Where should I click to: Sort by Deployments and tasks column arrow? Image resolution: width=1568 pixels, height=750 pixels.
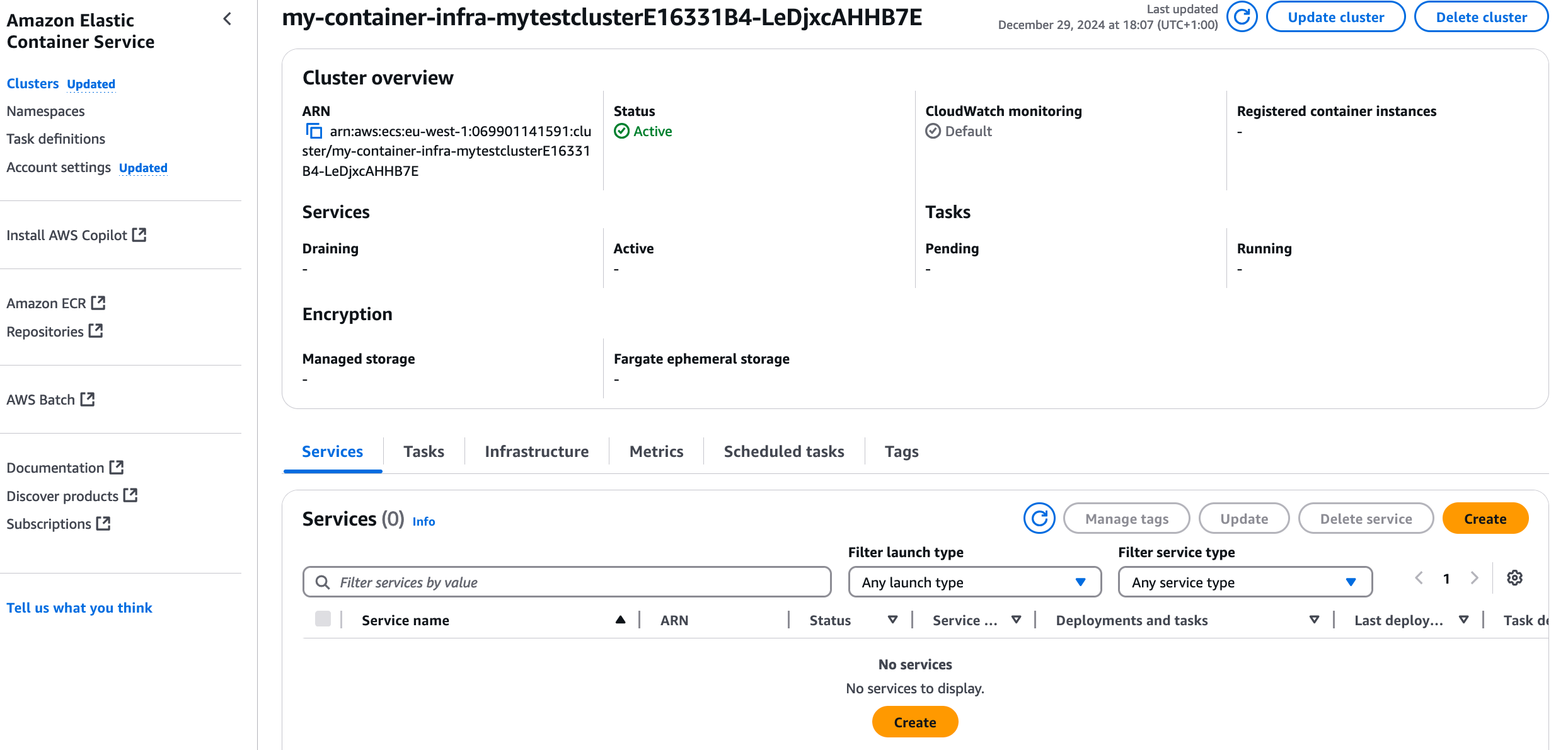coord(1314,620)
